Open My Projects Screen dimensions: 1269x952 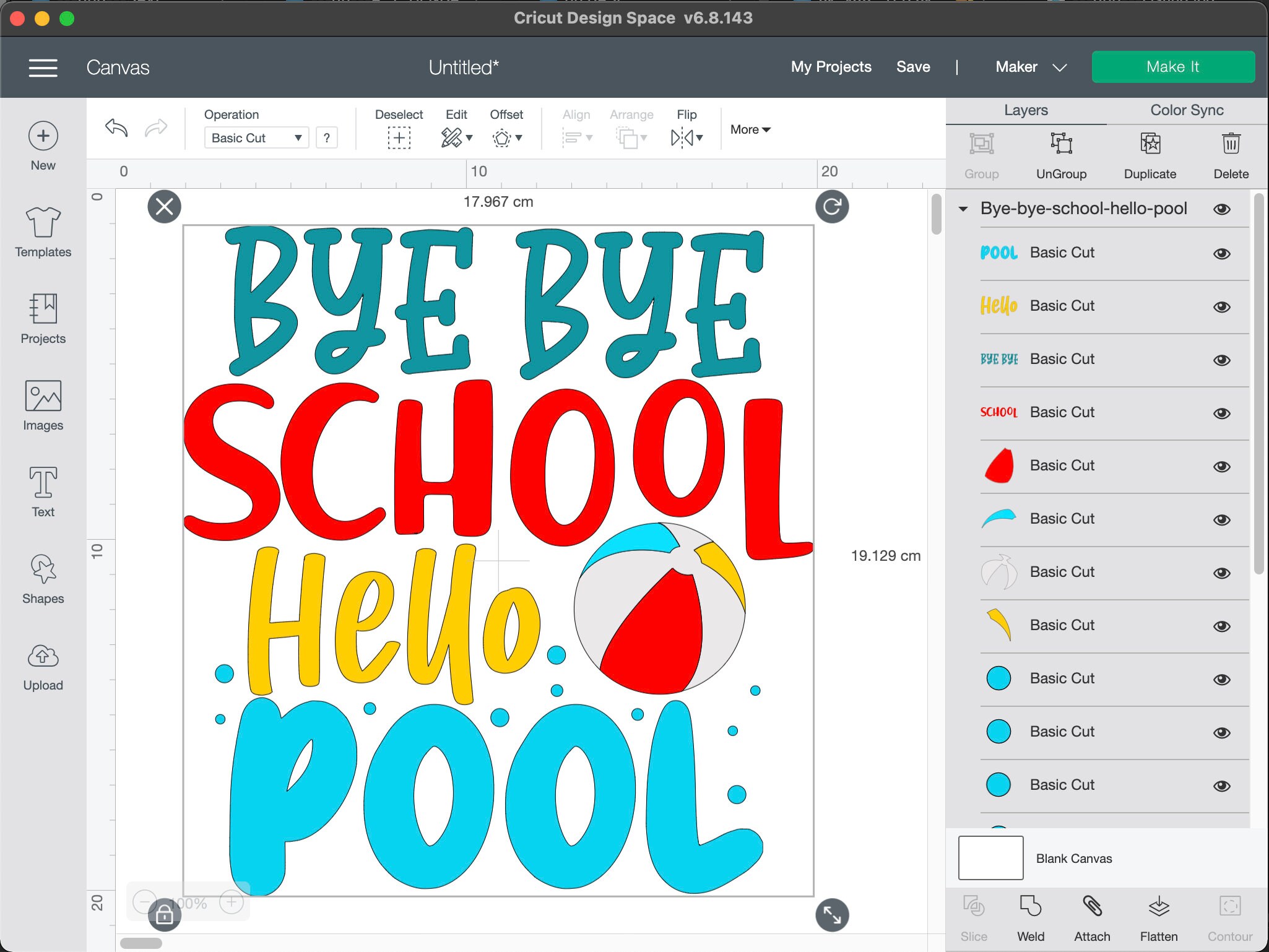(831, 67)
